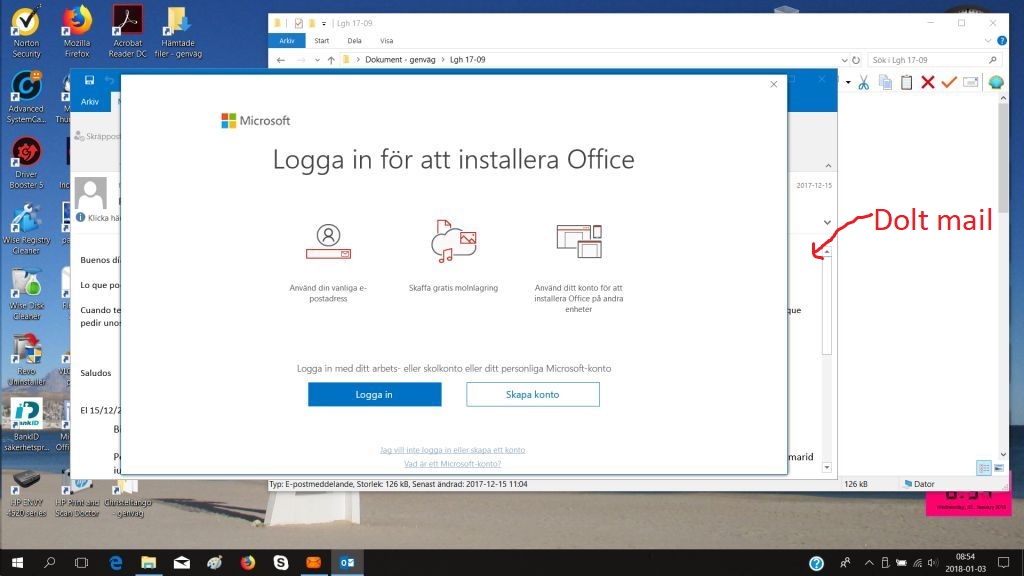
Task: Click the orange checkmark icon
Action: (949, 82)
